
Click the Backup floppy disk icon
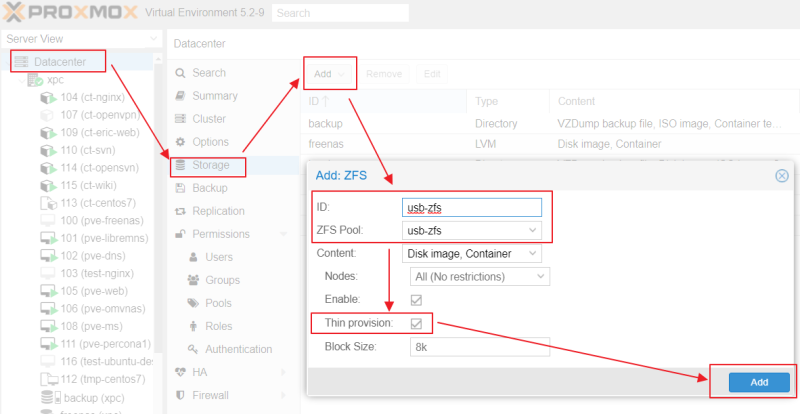[180, 188]
